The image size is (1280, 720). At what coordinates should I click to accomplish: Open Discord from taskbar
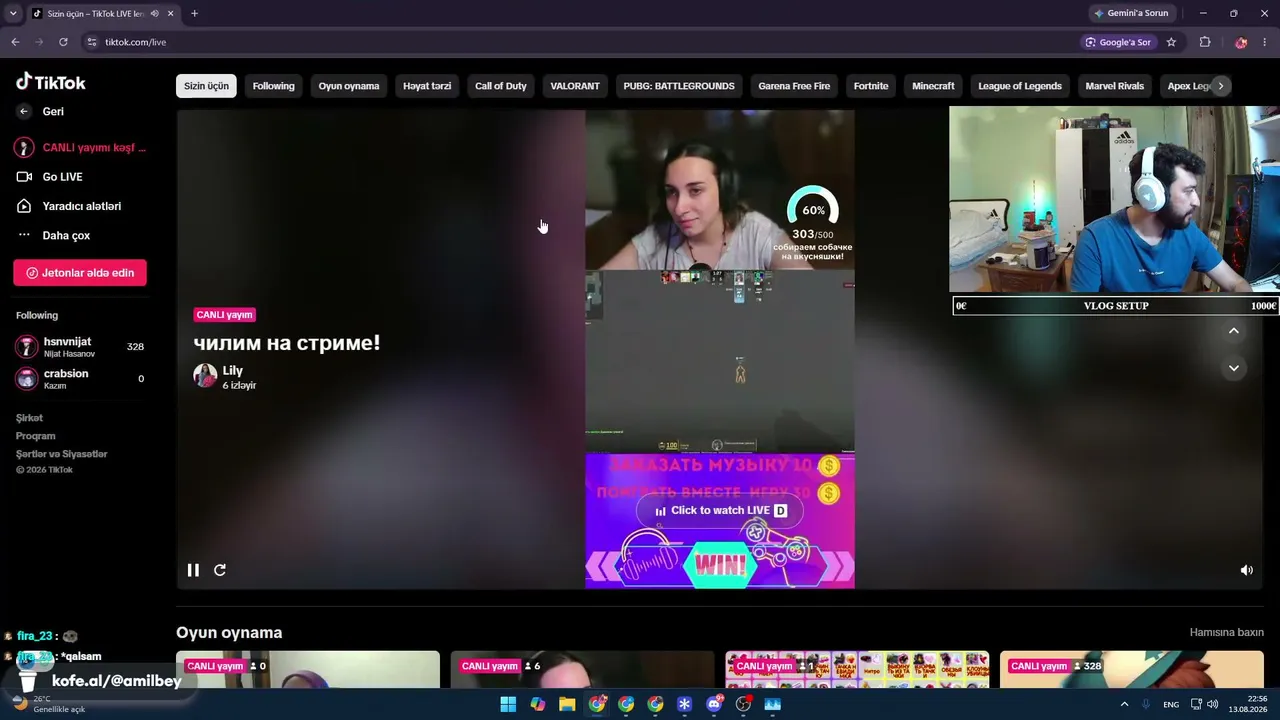pyautogui.click(x=714, y=704)
